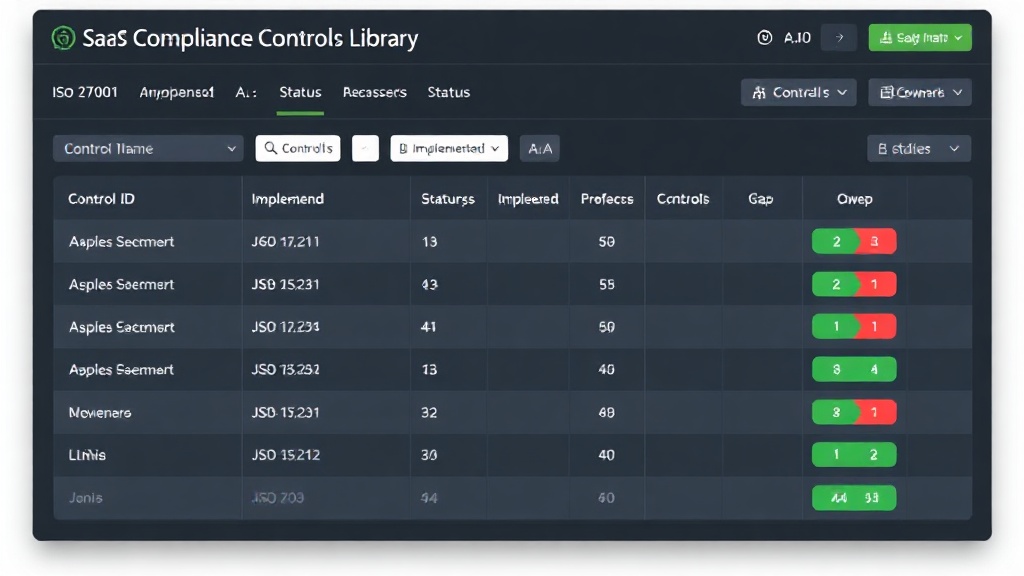Select the Jonis row name
Screen dimensions: 1024x576
(86, 498)
